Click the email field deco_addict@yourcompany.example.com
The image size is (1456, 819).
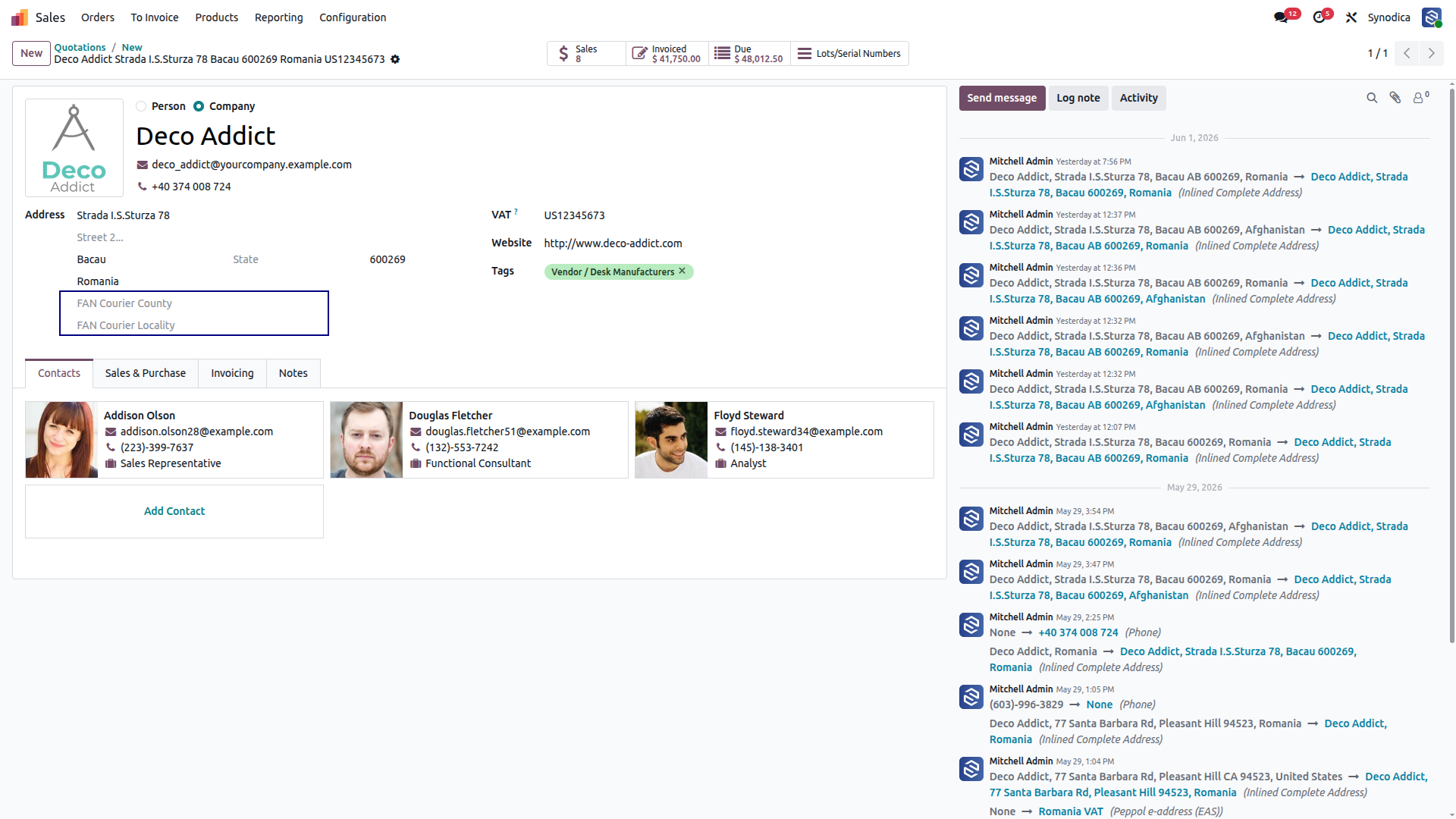pos(252,165)
